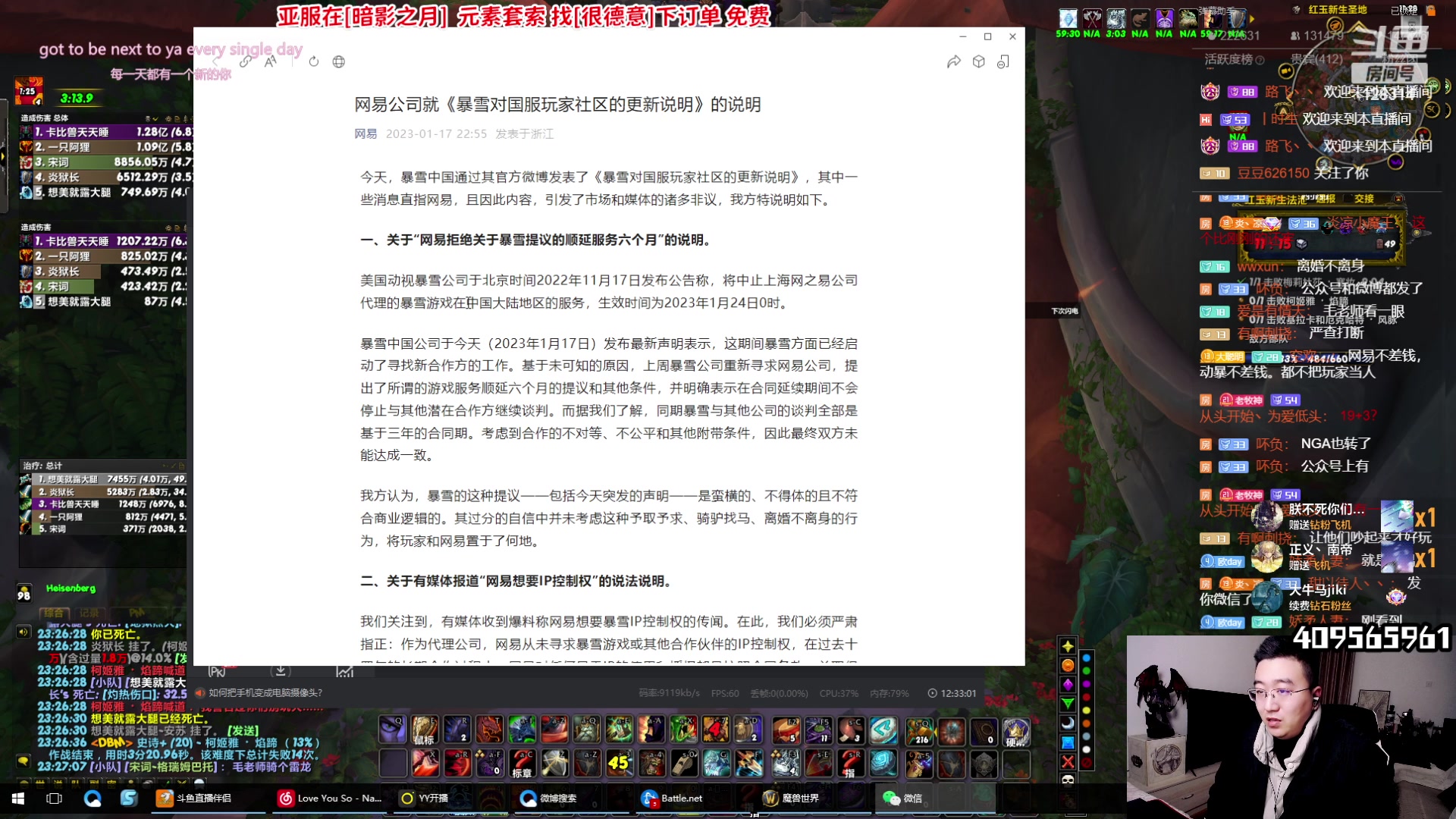Click the 综合 chat tab
The width and height of the screenshot is (1456, 819).
[54, 613]
